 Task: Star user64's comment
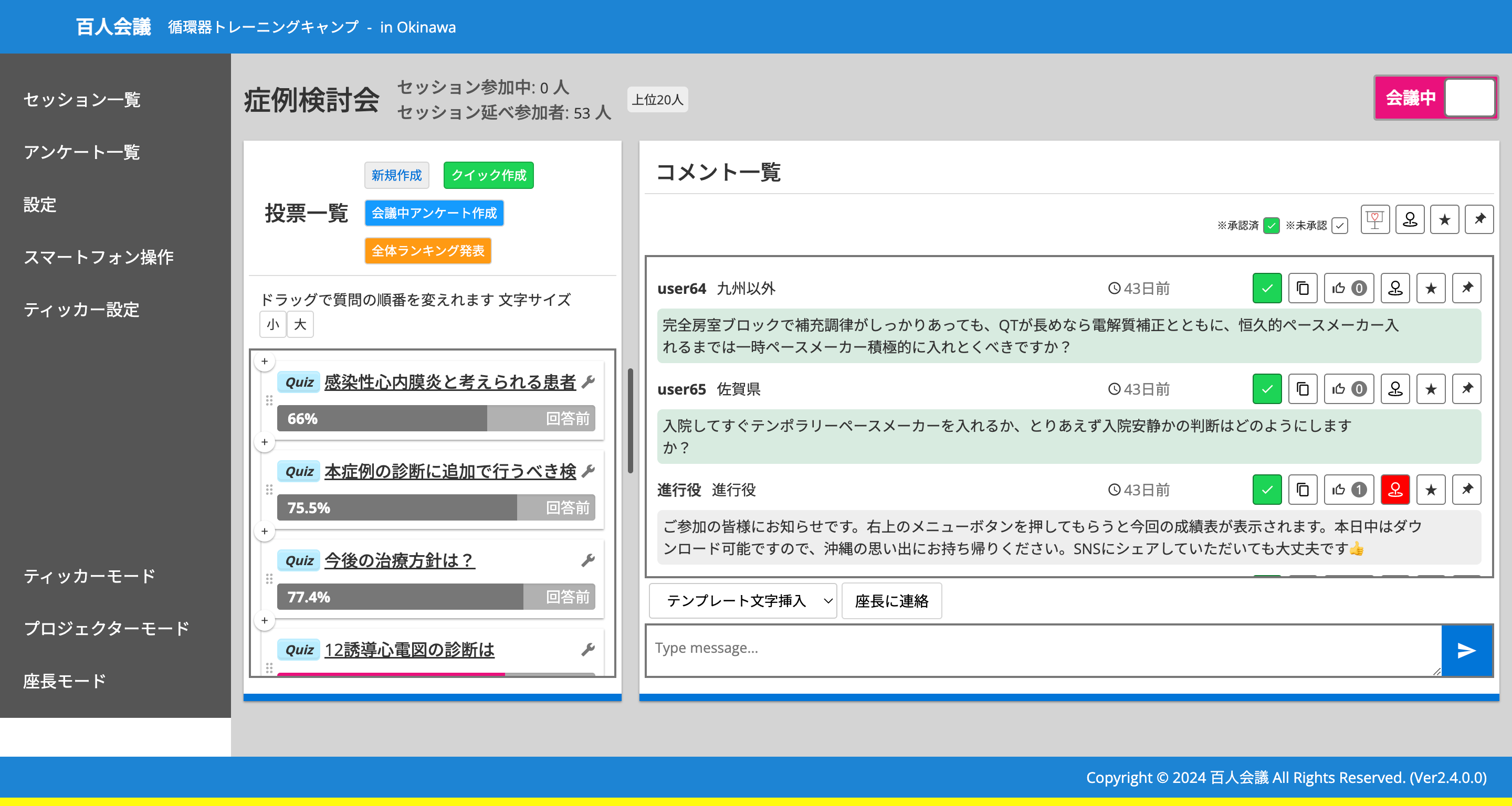(x=1431, y=288)
